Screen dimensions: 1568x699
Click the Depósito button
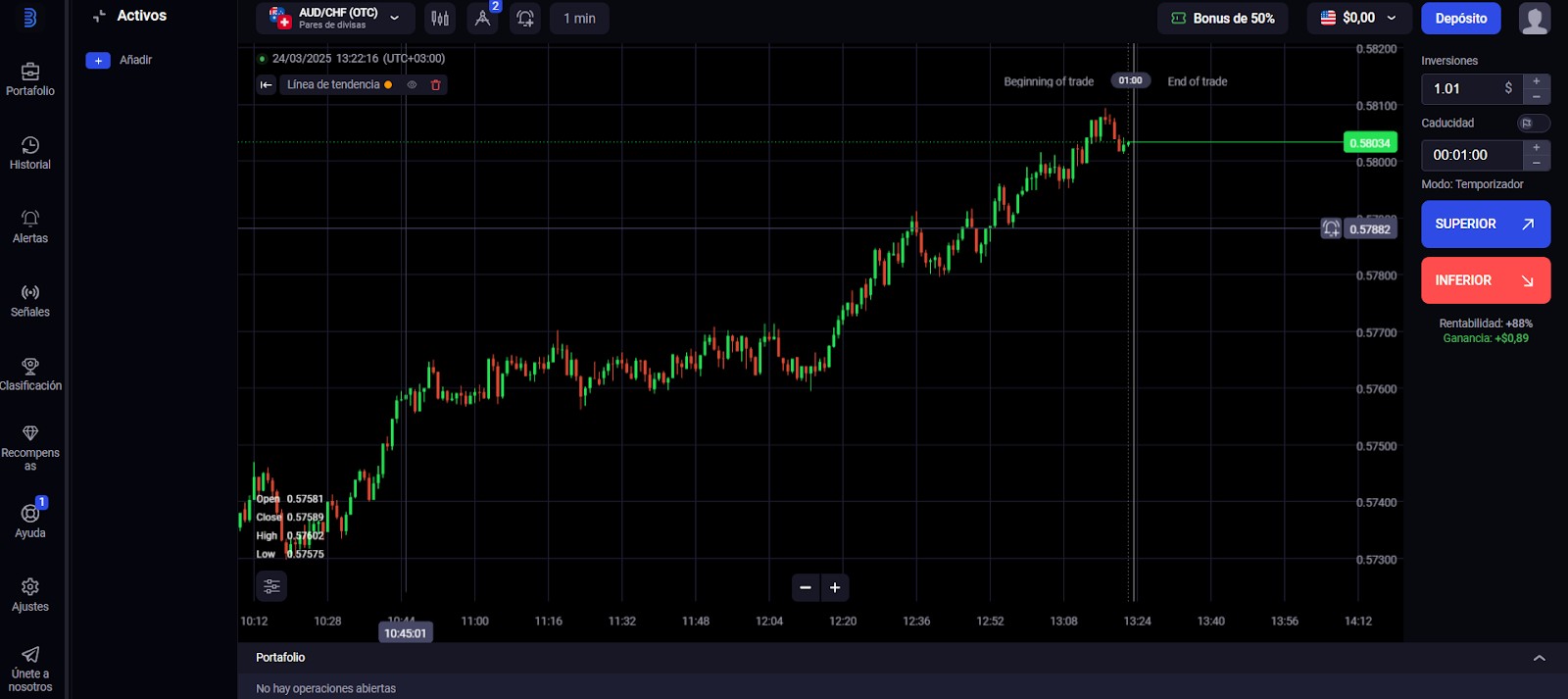(1461, 19)
